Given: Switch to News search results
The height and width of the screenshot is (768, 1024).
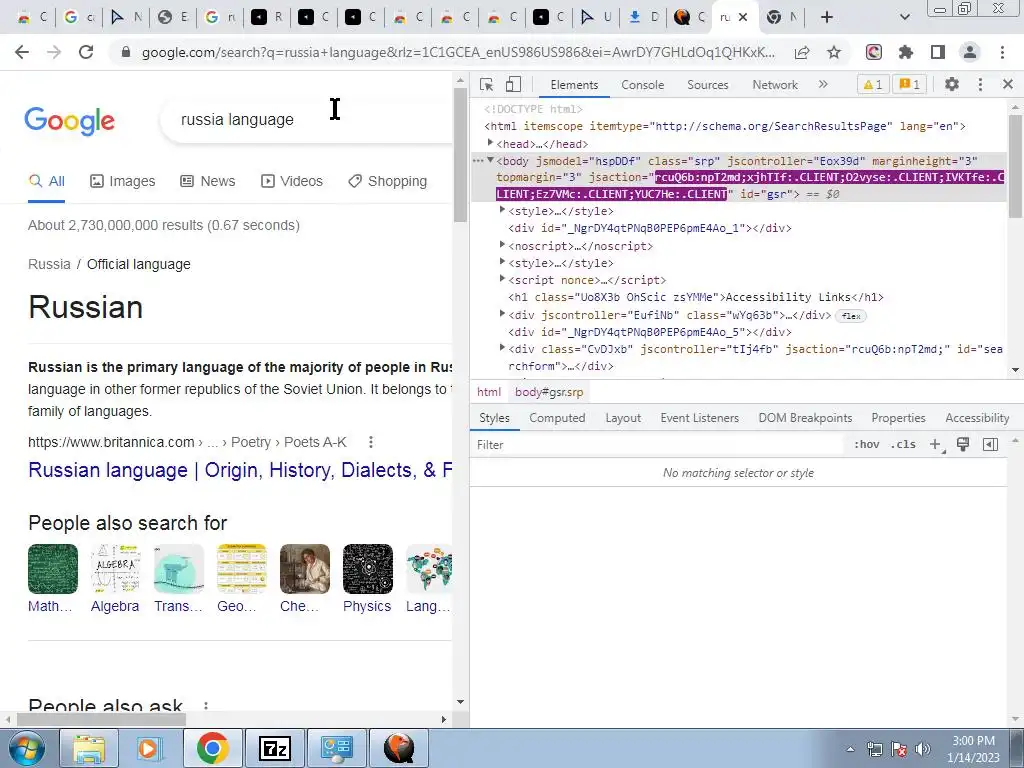Looking at the screenshot, I should pos(208,182).
